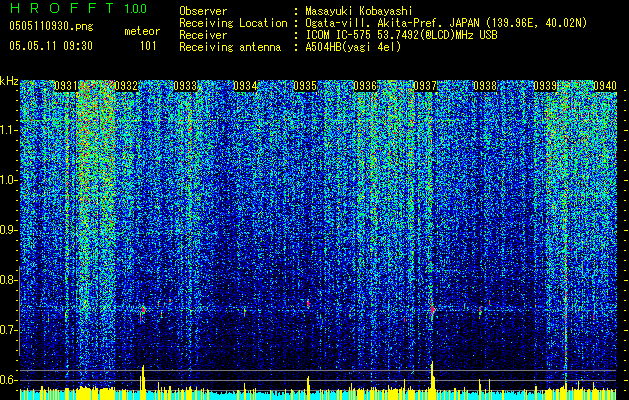Click the observer name Masayuki Kobayashi
629x400 pixels.
[x=359, y=11]
